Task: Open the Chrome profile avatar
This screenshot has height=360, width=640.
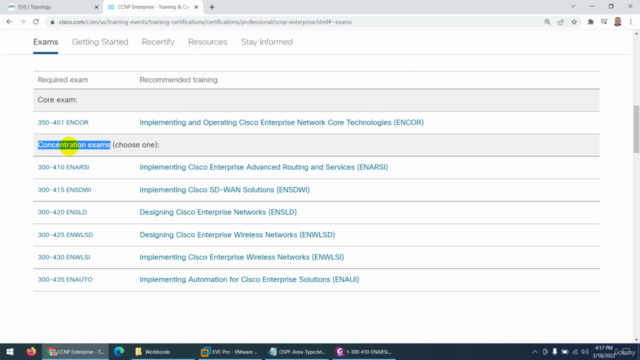Action: pos(618,22)
